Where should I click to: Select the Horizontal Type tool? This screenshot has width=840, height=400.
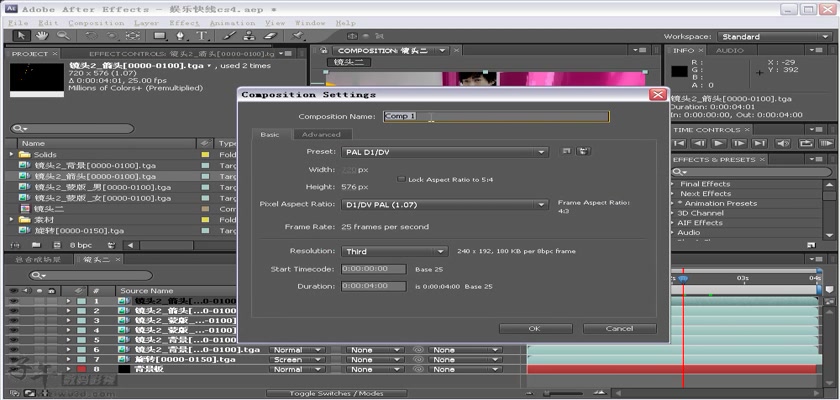pyautogui.click(x=202, y=36)
